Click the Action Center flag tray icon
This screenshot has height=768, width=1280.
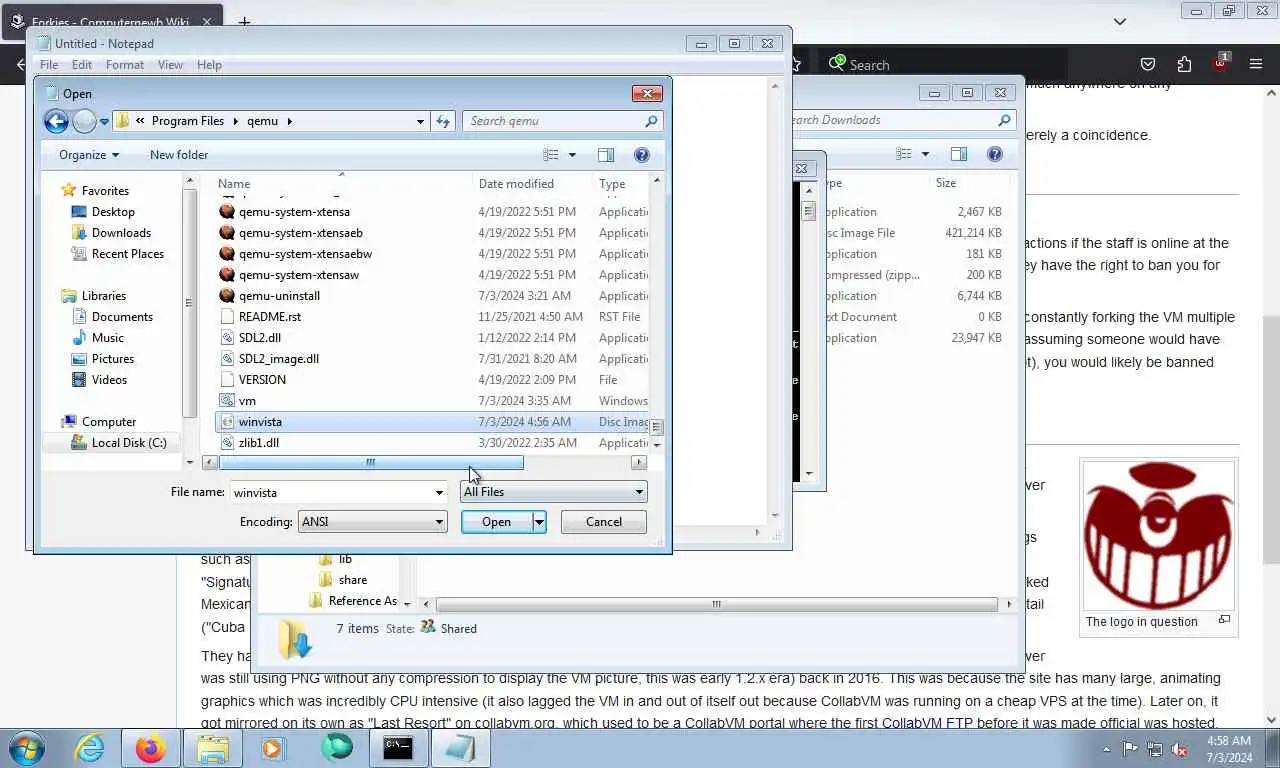tap(1130, 749)
